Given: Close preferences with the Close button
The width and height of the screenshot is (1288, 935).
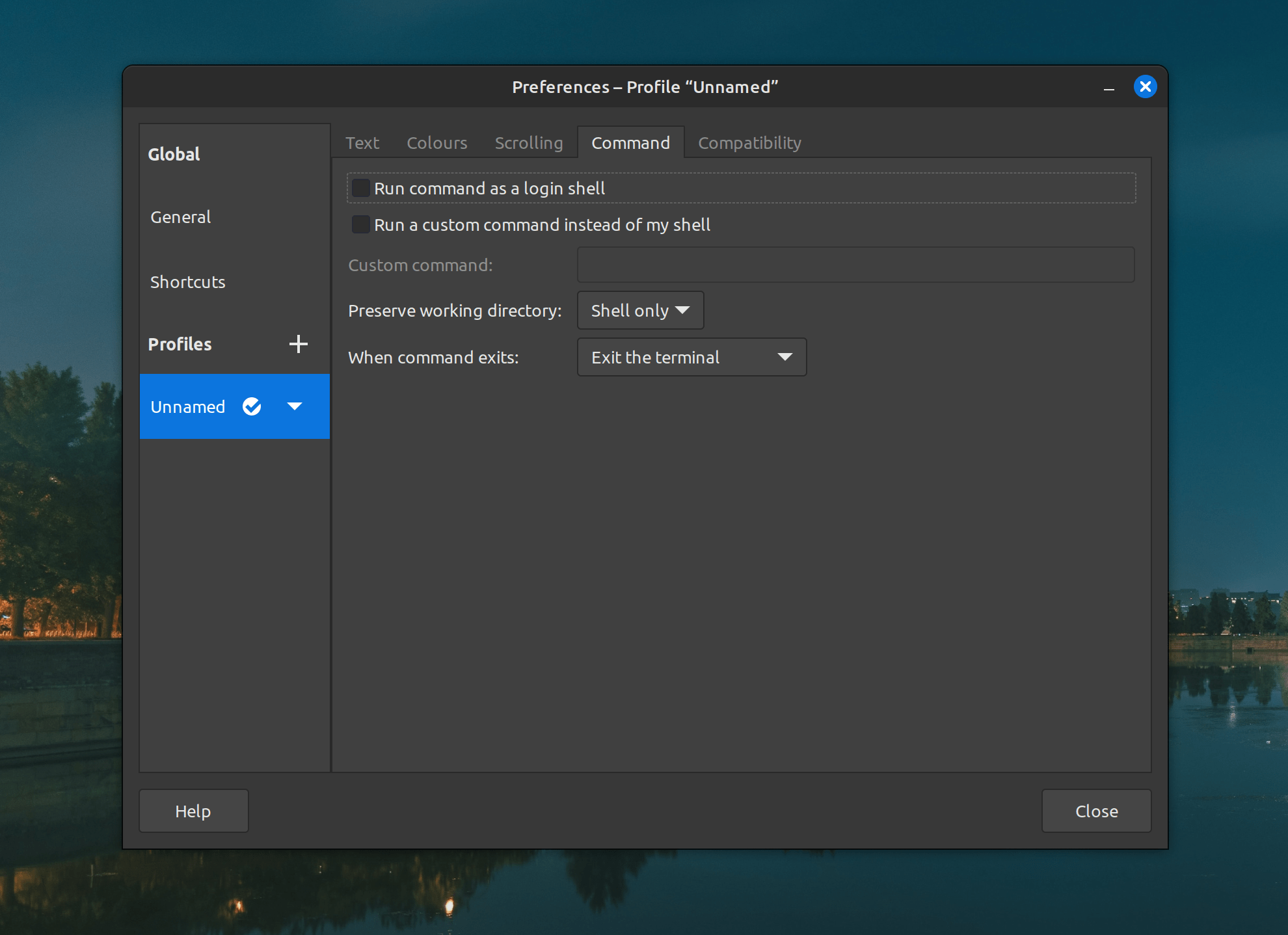Looking at the screenshot, I should click(x=1096, y=811).
